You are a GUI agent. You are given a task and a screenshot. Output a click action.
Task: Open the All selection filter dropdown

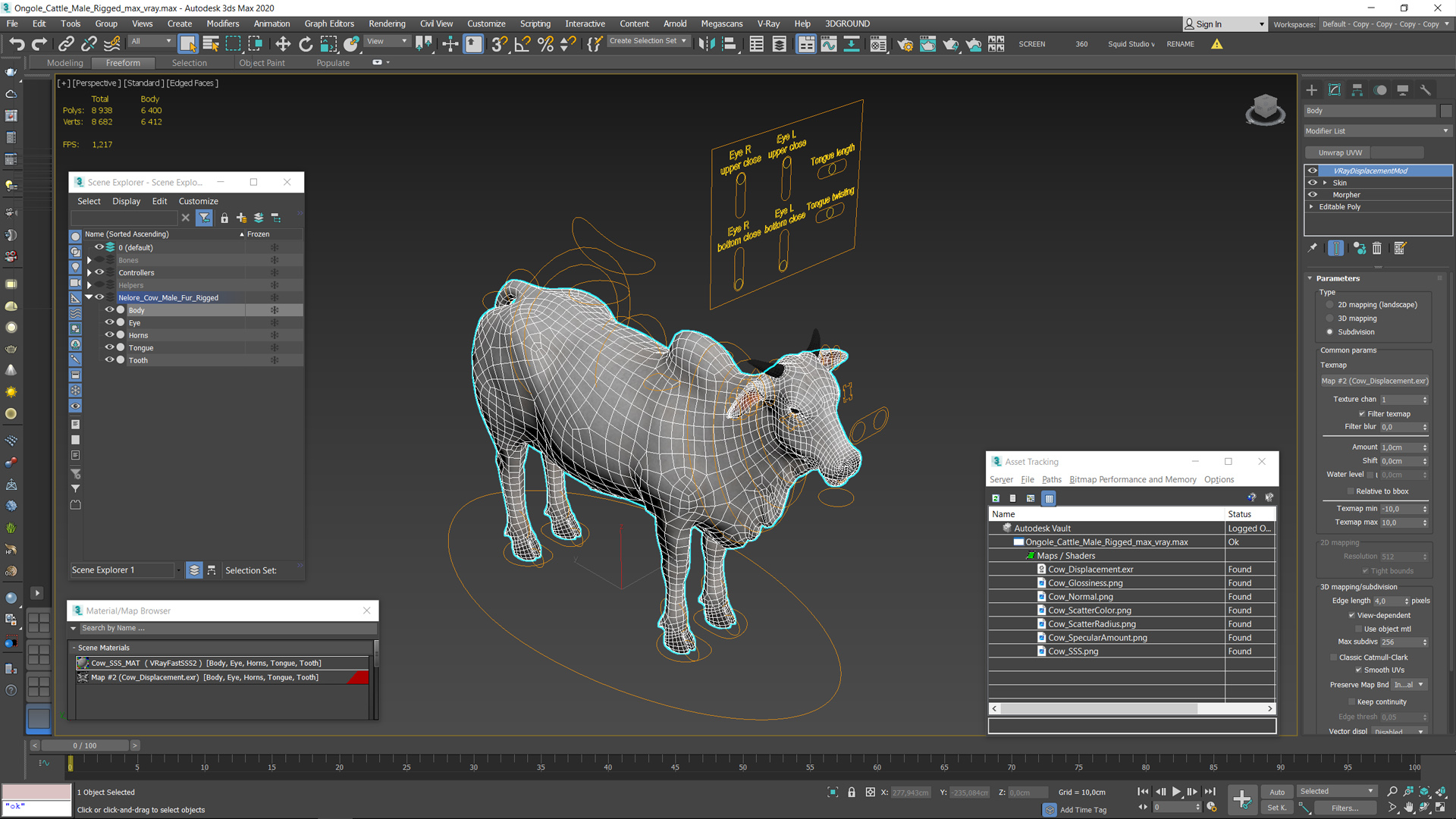150,42
